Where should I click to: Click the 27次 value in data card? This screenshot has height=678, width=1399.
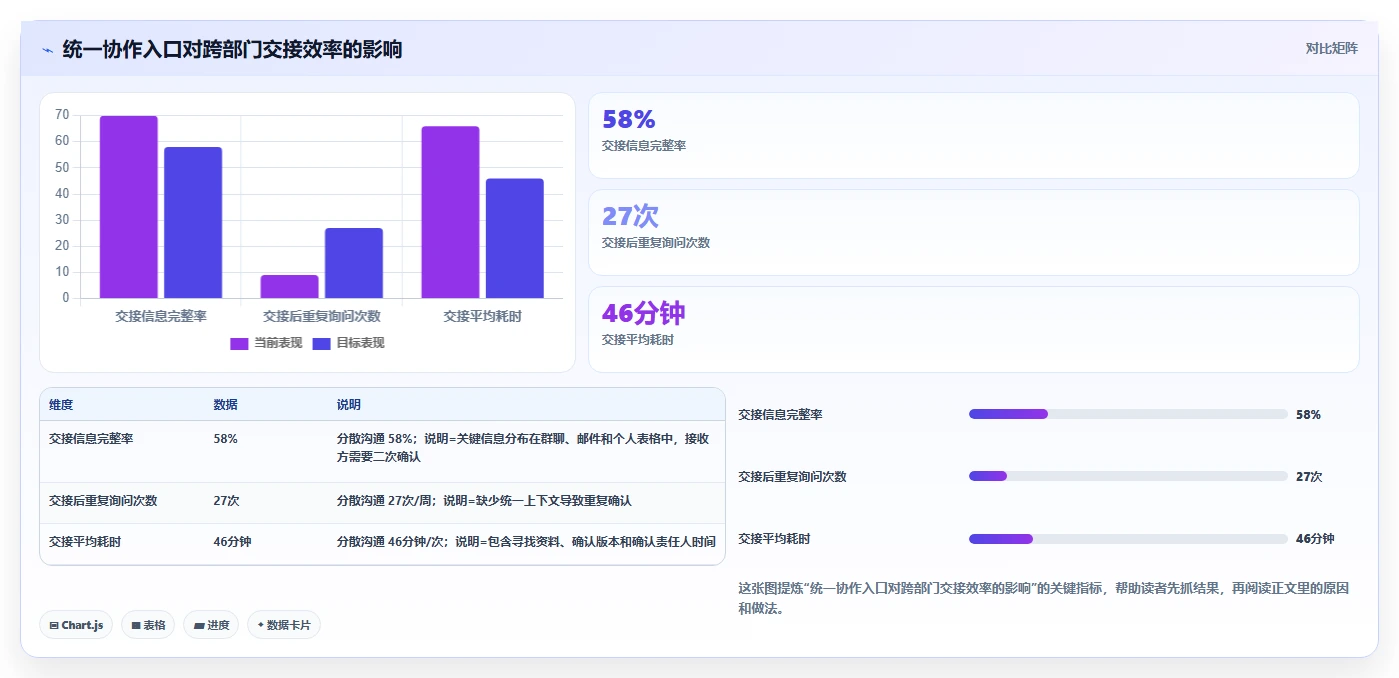630,216
